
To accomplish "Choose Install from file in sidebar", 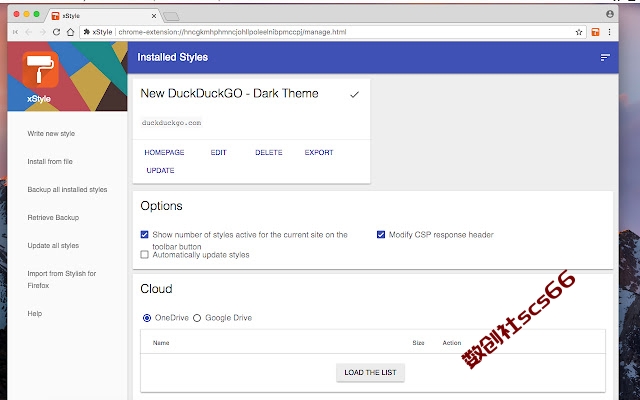I will click(x=50, y=161).
